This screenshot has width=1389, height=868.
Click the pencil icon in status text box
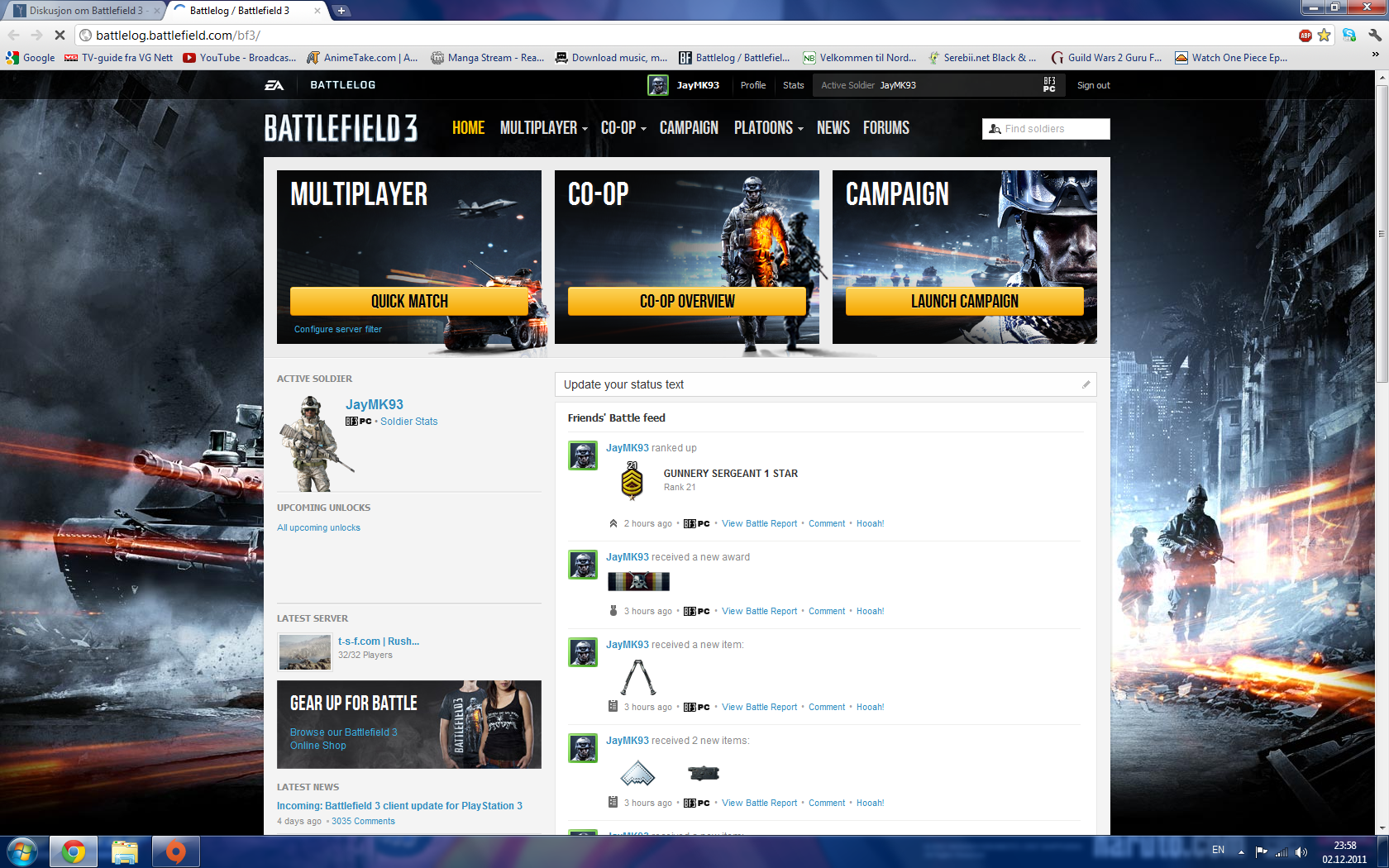(1086, 384)
